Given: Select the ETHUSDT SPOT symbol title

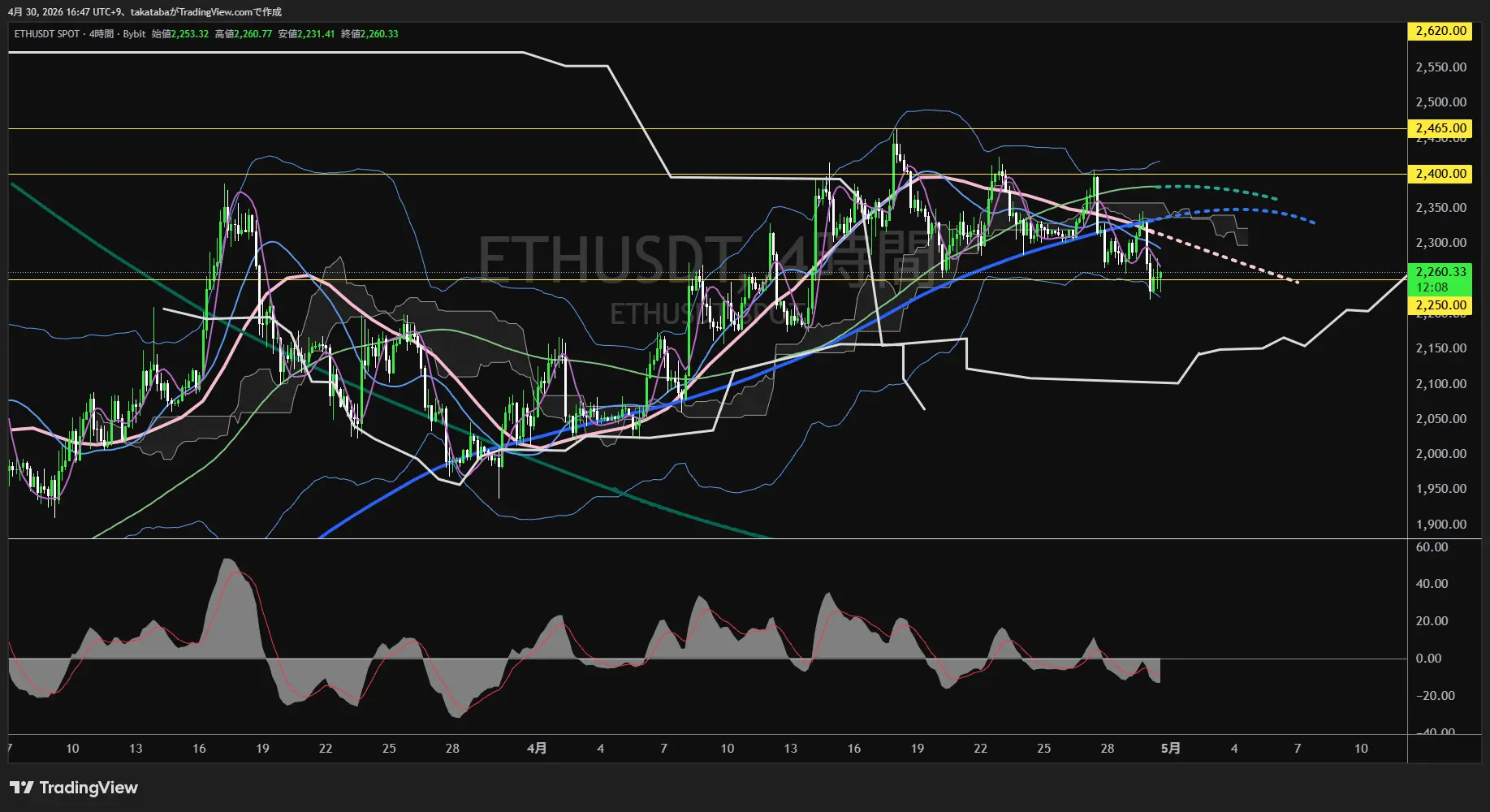Looking at the screenshot, I should coord(47,34).
